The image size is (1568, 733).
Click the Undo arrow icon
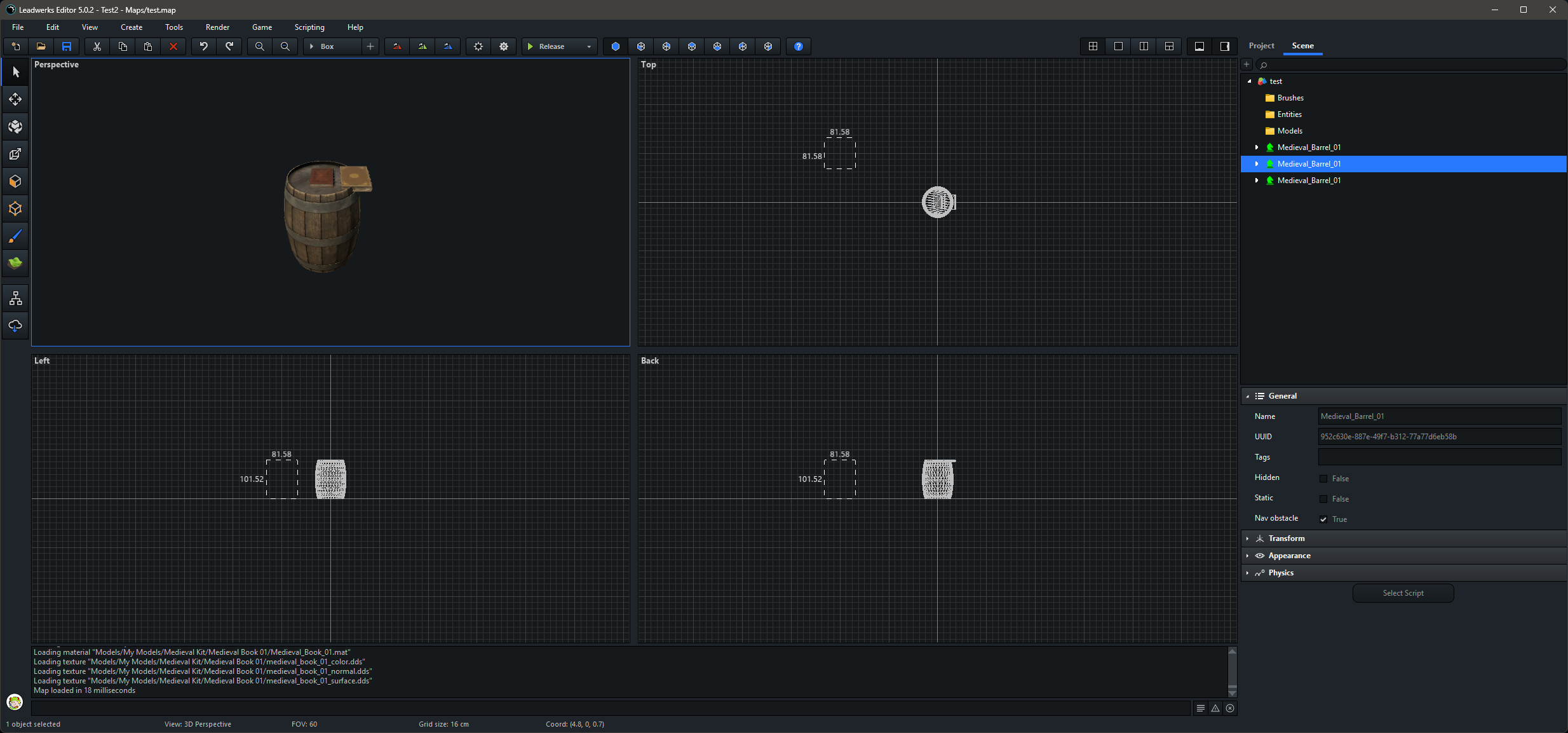click(x=203, y=46)
